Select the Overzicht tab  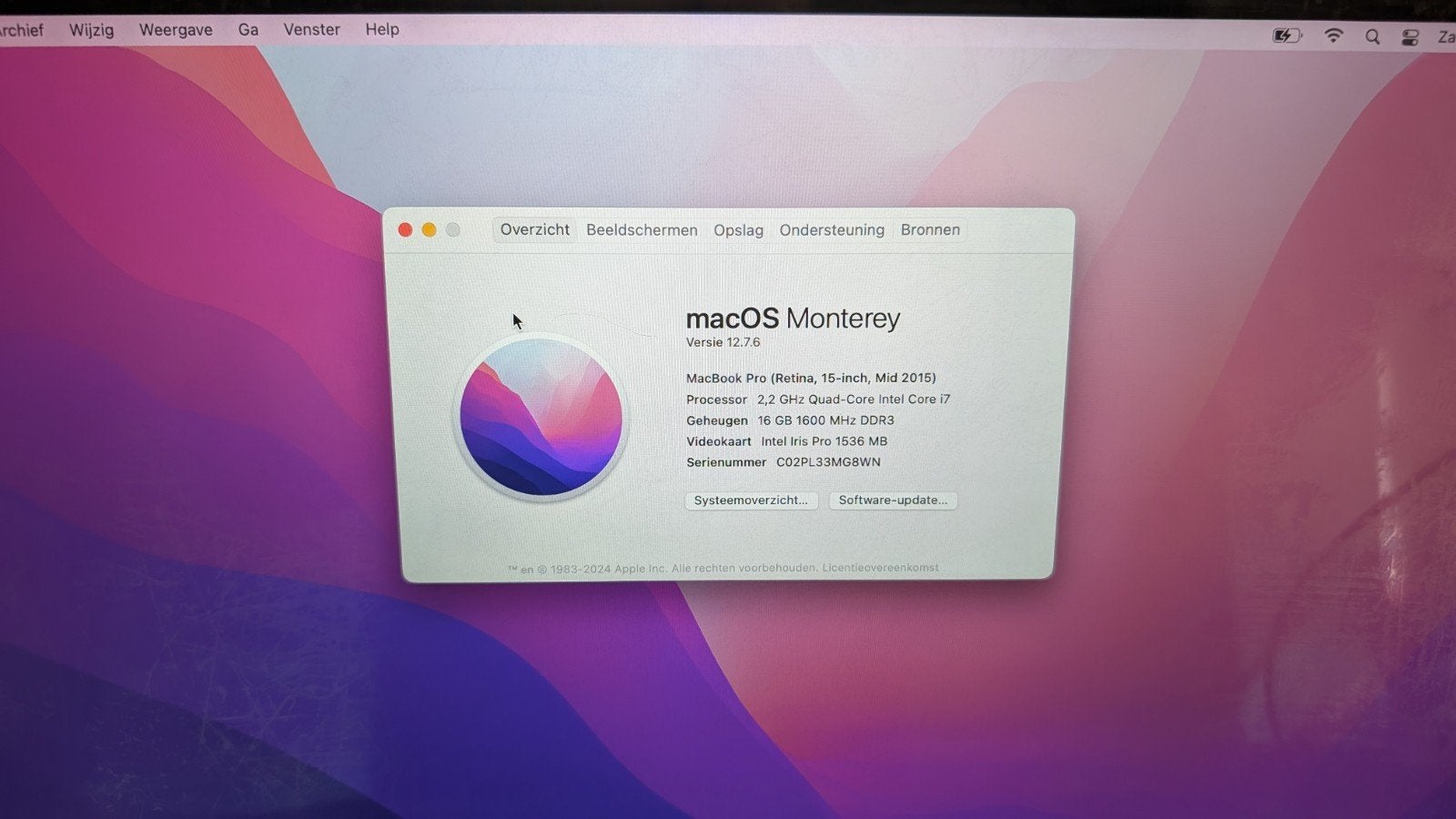(x=535, y=230)
